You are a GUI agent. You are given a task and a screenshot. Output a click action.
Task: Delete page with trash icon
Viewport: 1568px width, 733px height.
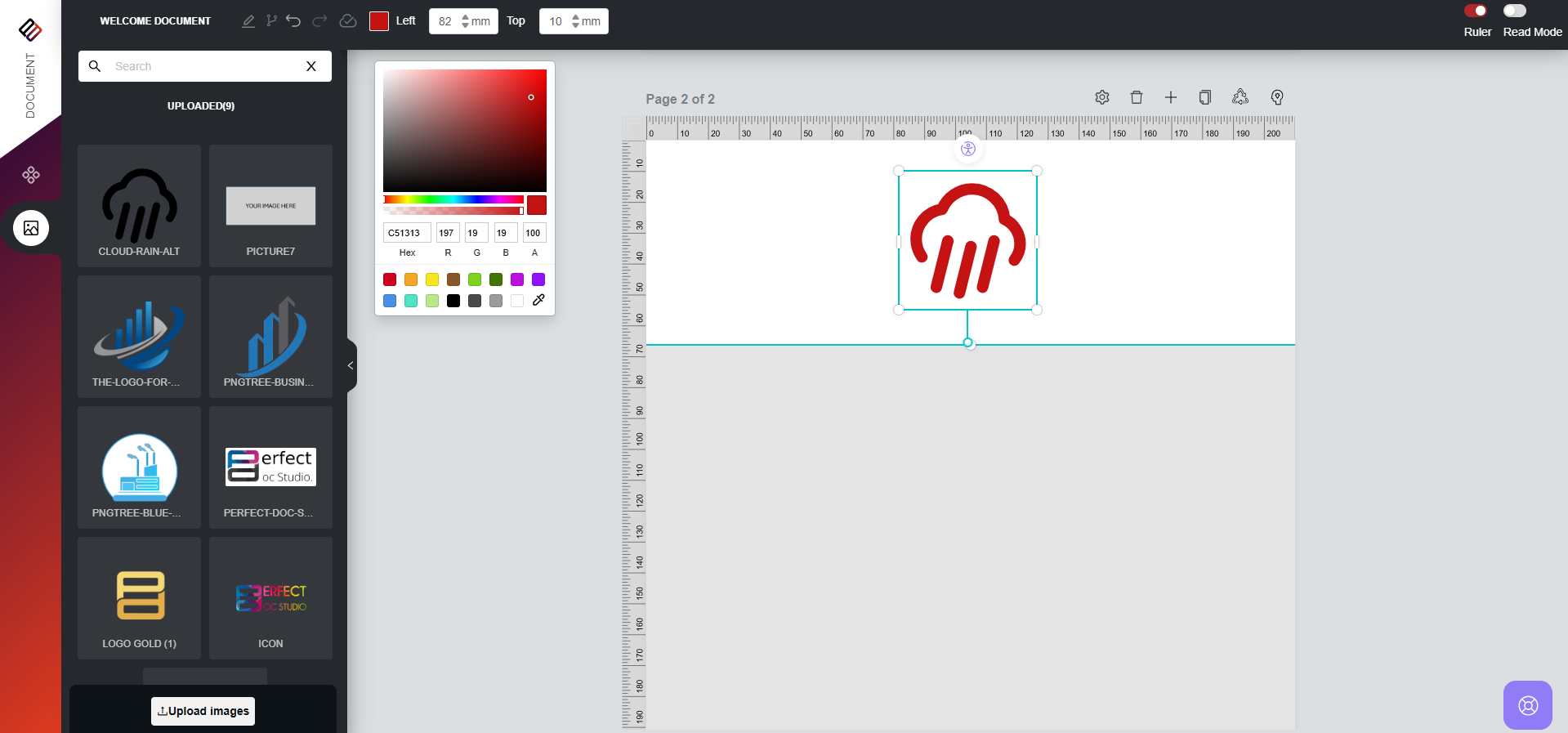coord(1137,97)
